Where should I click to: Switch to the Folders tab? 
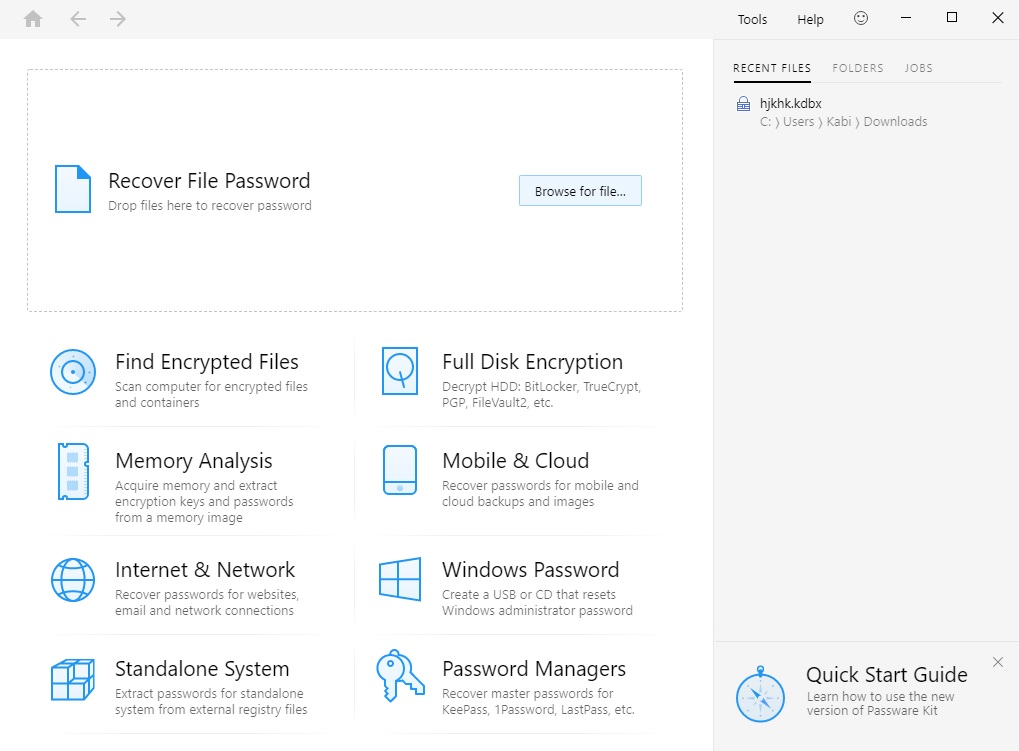(x=858, y=68)
